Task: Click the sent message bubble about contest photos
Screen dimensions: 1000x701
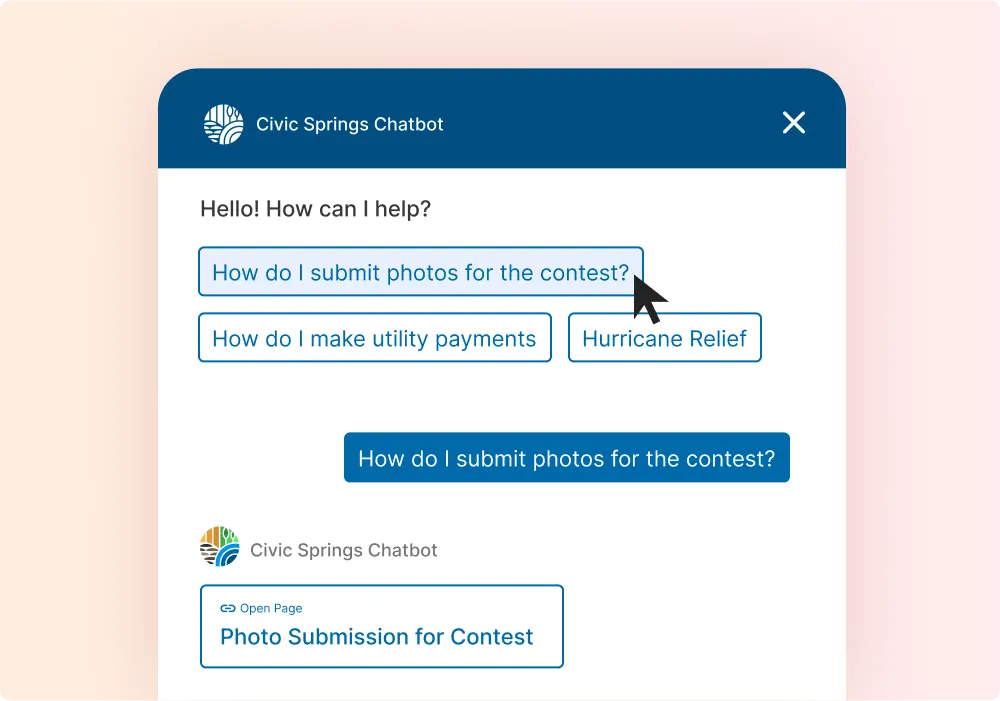Action: click(566, 458)
